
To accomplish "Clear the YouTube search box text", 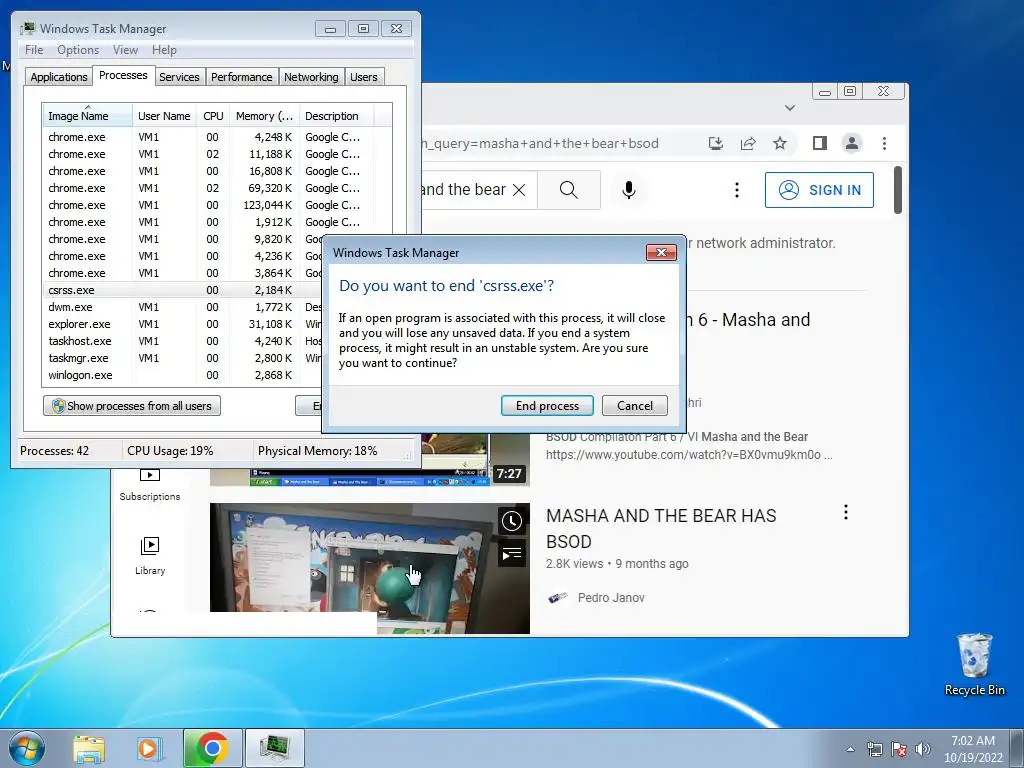I will [519, 190].
